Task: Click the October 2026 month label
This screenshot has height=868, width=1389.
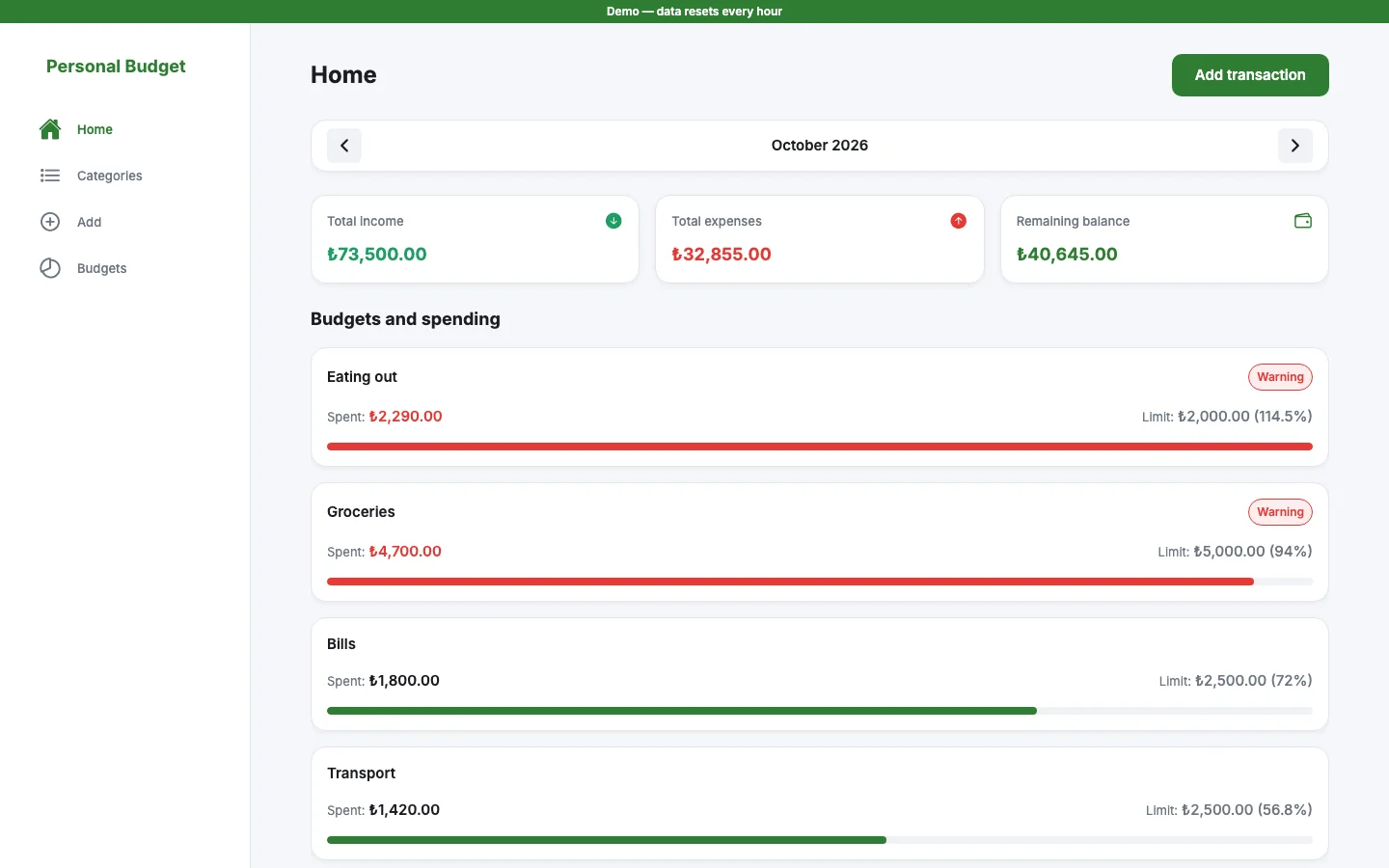Action: pyautogui.click(x=820, y=146)
